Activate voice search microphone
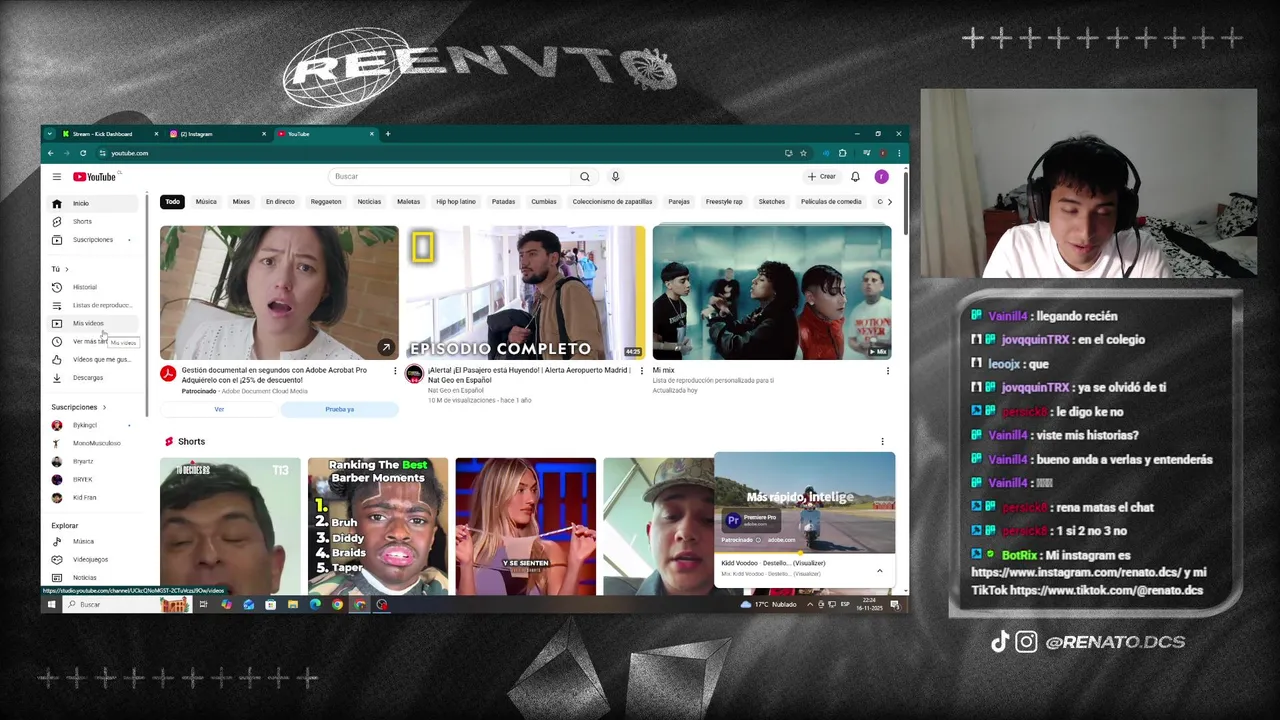This screenshot has height=720, width=1280. tap(615, 177)
